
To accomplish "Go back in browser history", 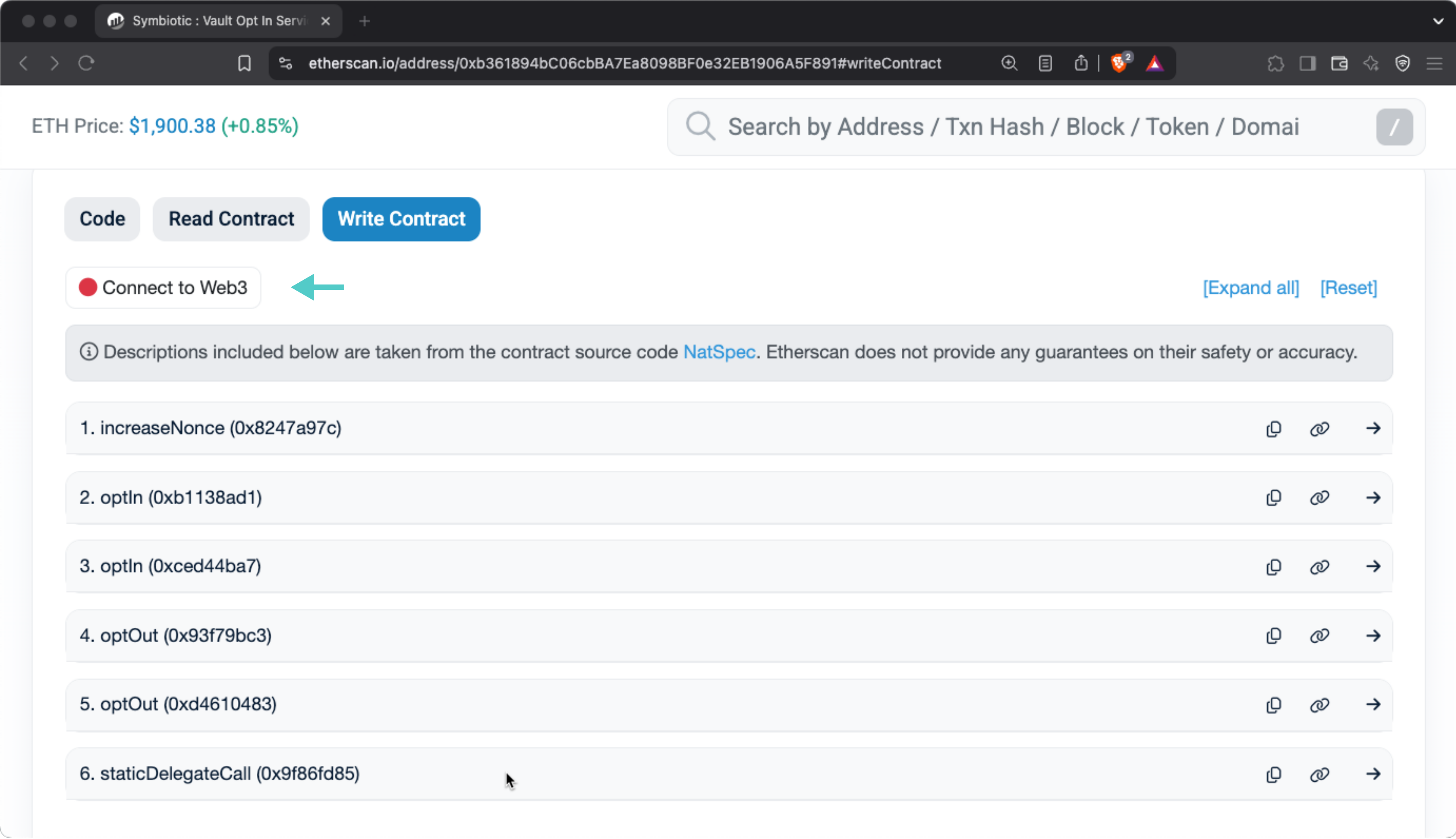I will (24, 63).
